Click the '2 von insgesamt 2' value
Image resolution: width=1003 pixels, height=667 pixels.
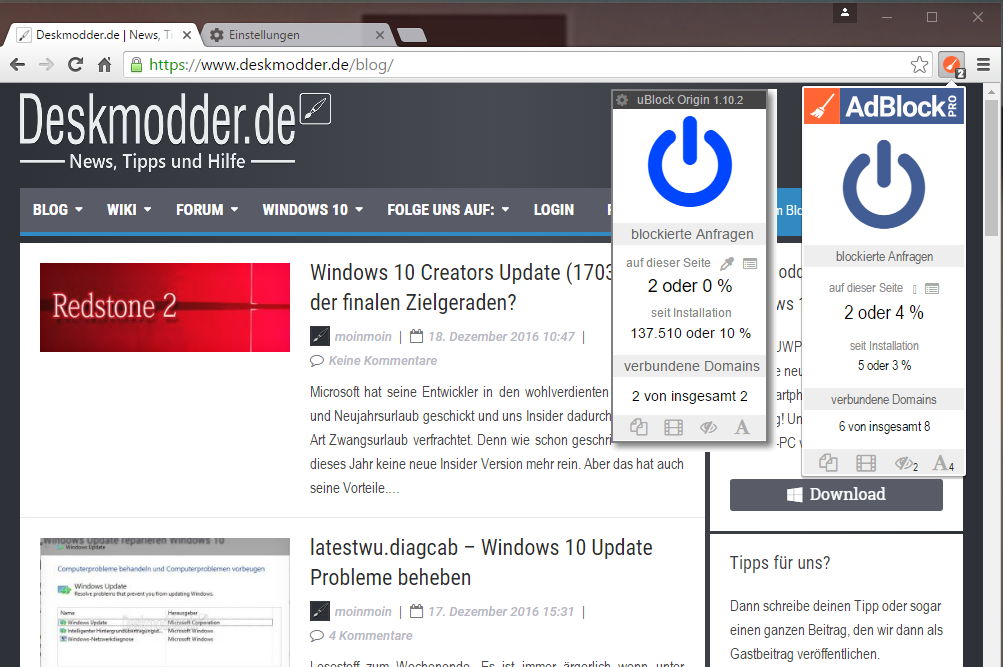[690, 396]
